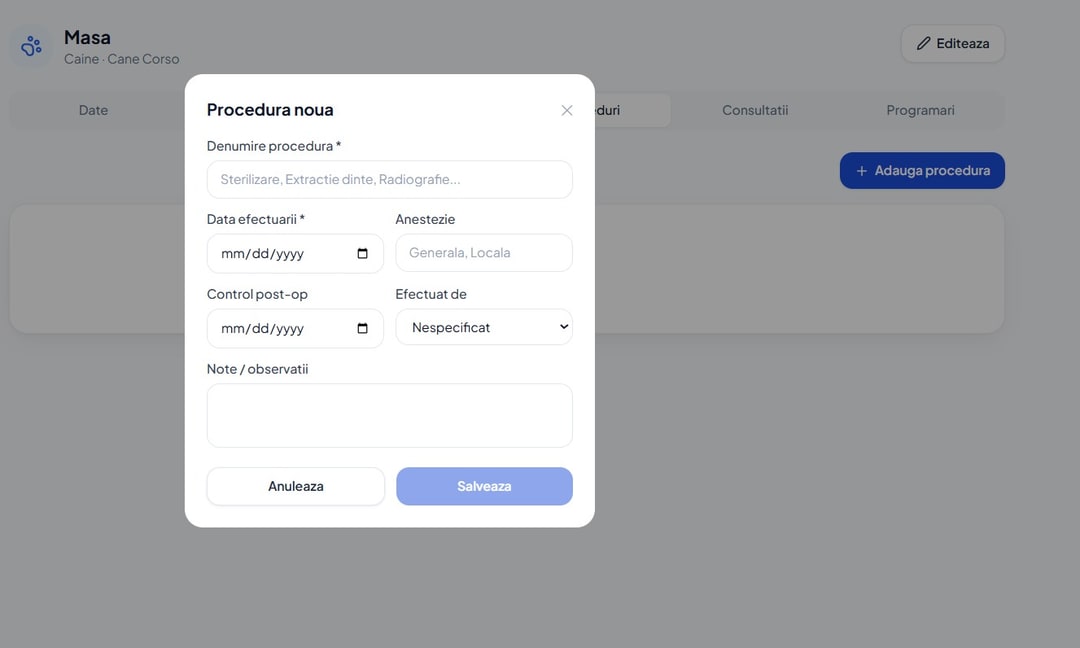This screenshot has height=648, width=1080.
Task: Open calendar picker for Control post-op
Action: [x=362, y=328]
